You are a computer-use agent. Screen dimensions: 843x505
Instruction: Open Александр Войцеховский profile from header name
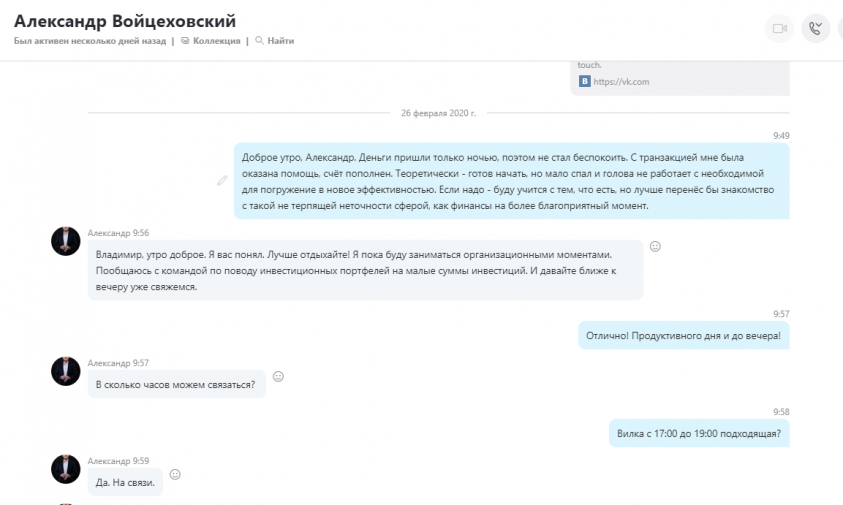pyautogui.click(x=125, y=21)
